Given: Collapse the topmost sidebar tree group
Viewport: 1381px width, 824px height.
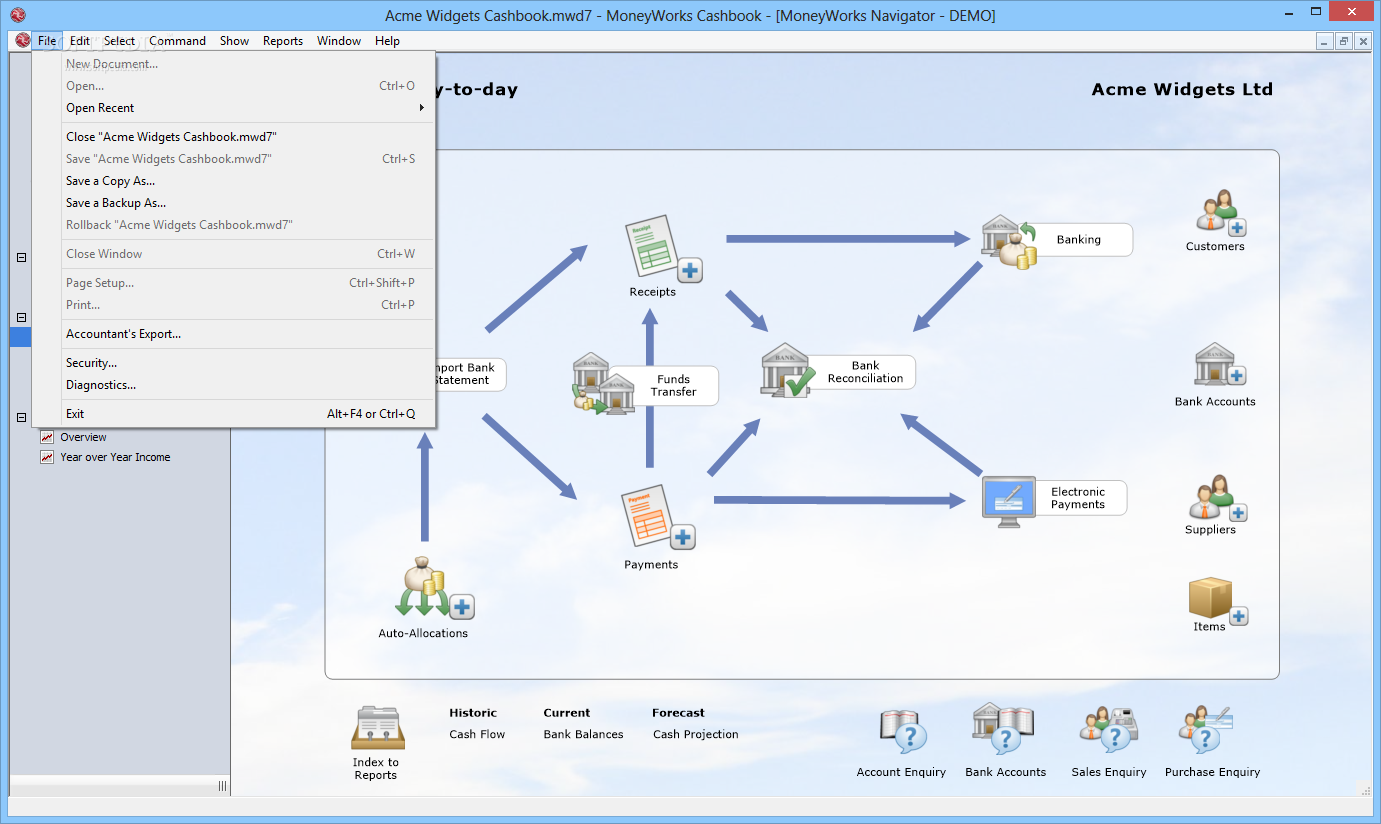Looking at the screenshot, I should click(x=21, y=258).
